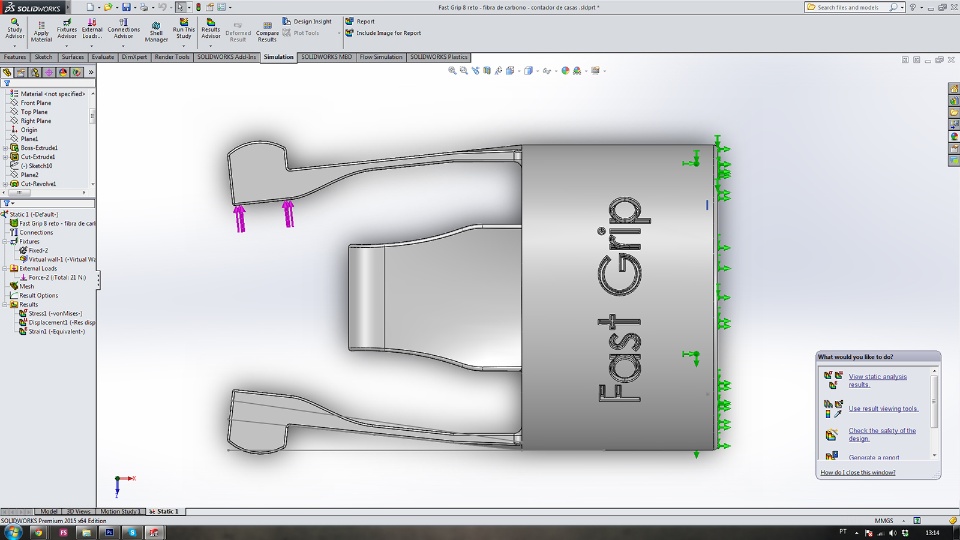The width and height of the screenshot is (960, 540).
Task: Click How do I close this window link
Action: (x=857, y=473)
